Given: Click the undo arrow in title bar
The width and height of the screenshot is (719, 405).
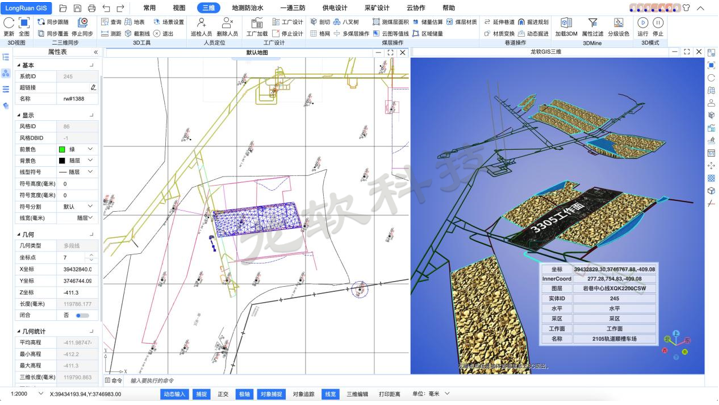Looking at the screenshot, I should click(x=106, y=8).
